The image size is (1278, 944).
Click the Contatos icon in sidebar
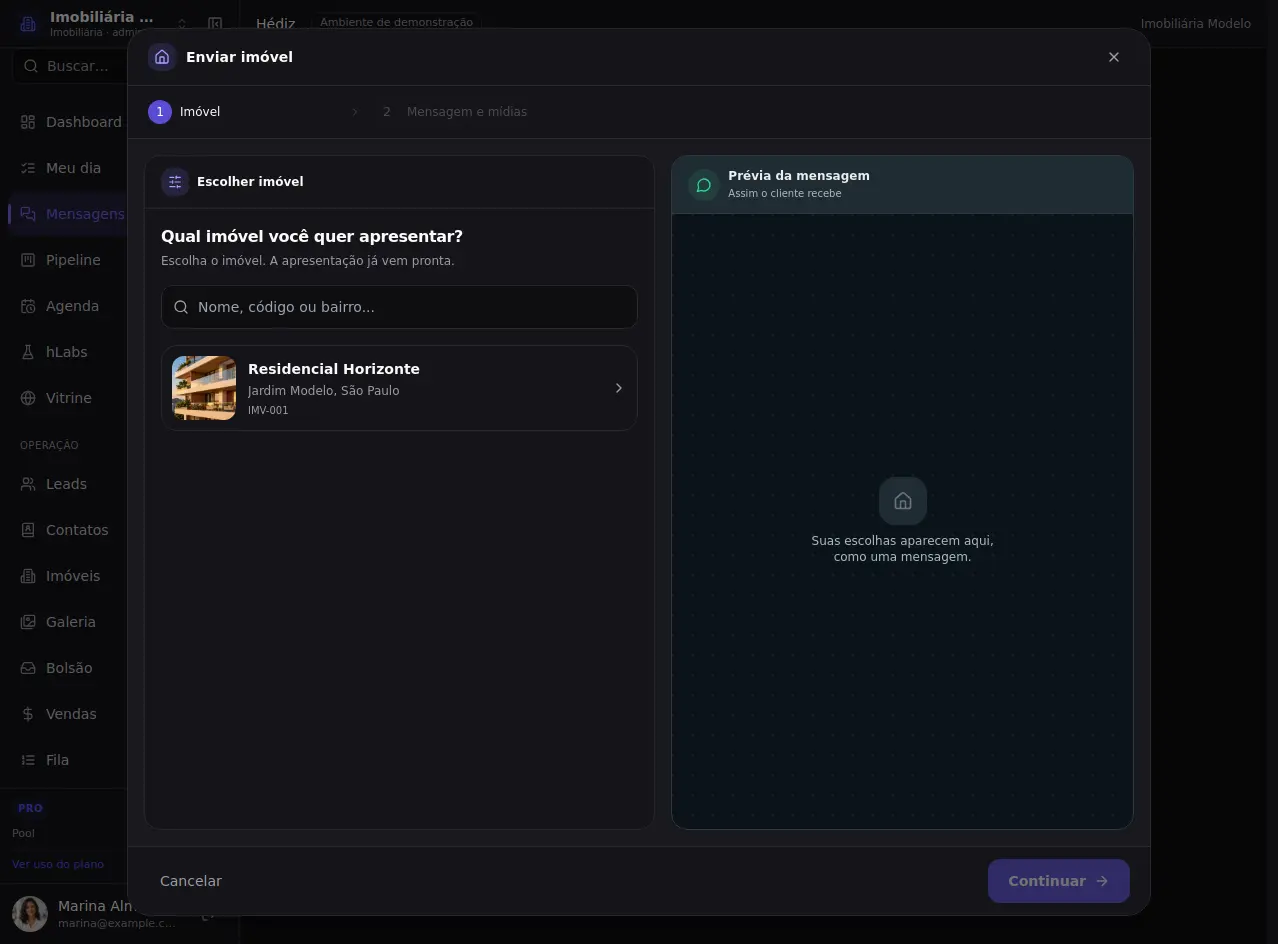pyautogui.click(x=28, y=530)
